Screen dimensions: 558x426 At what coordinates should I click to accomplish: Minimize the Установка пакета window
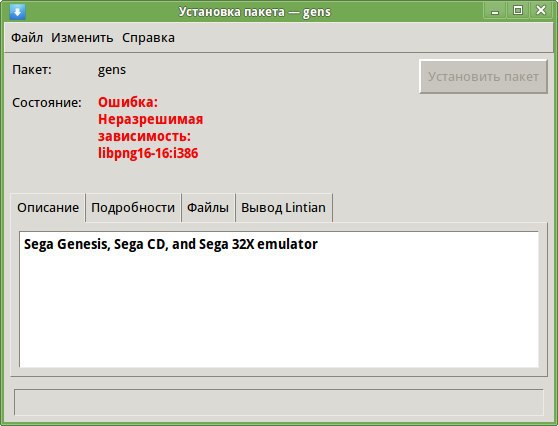coord(495,11)
